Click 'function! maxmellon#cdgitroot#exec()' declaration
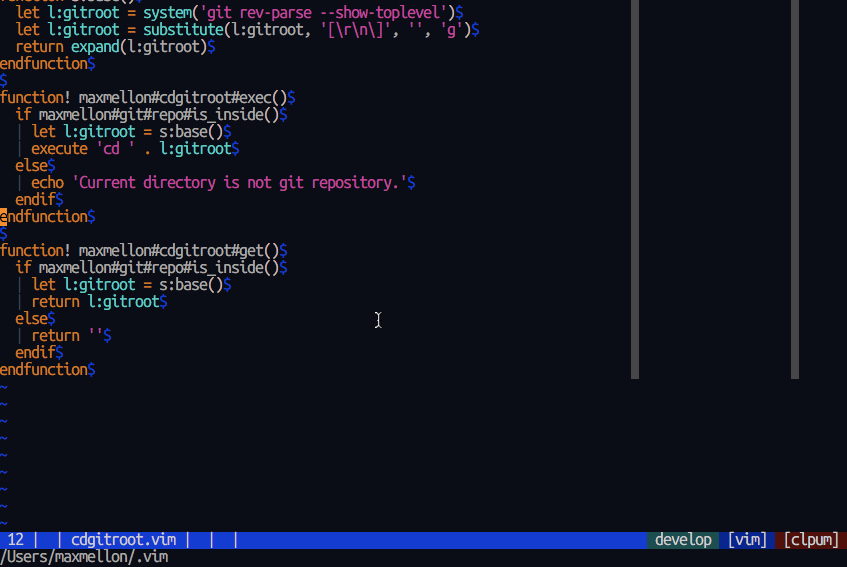 (x=143, y=98)
